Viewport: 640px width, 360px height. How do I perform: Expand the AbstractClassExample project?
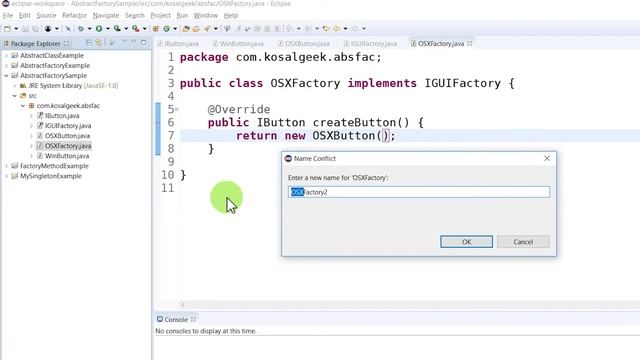(x=6, y=56)
